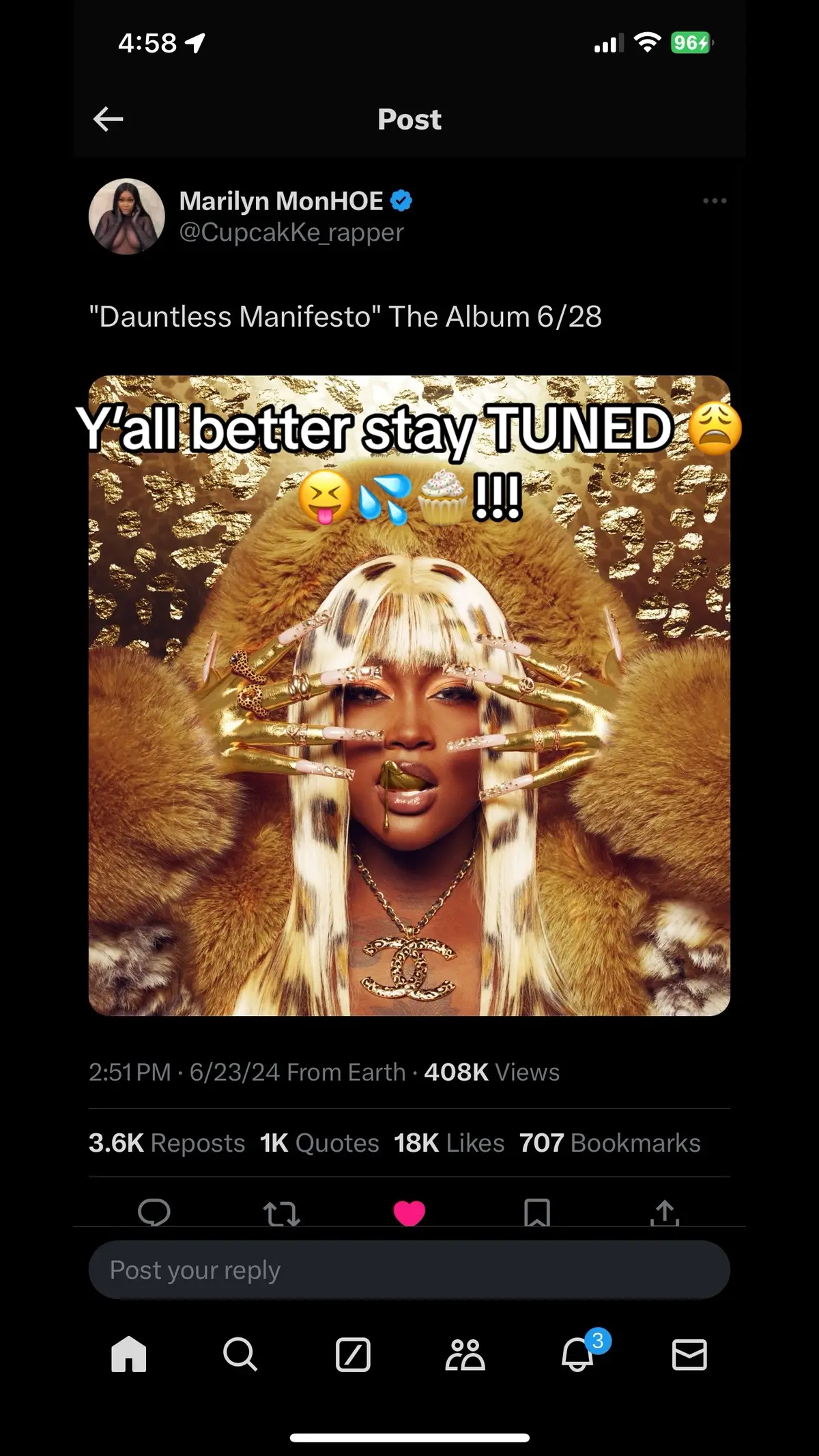Tap the share upload icon
The height and width of the screenshot is (1456, 819).
[665, 1212]
